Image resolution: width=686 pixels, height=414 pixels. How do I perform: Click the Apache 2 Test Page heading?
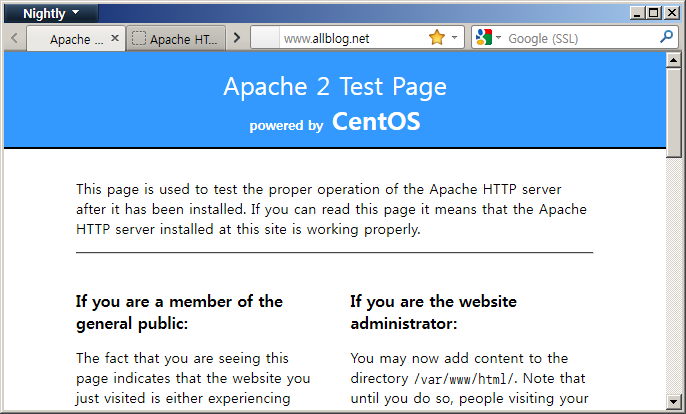[x=335, y=86]
